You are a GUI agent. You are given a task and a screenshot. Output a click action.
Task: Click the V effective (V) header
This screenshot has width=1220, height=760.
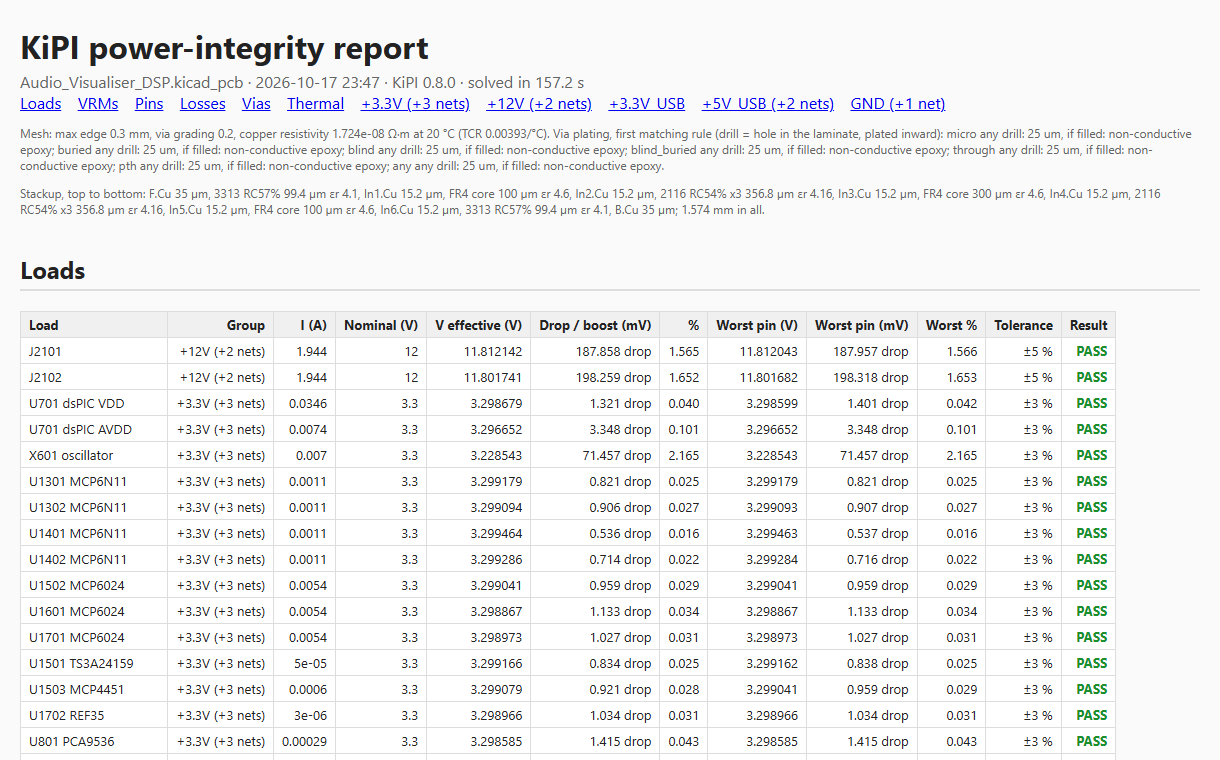point(479,325)
